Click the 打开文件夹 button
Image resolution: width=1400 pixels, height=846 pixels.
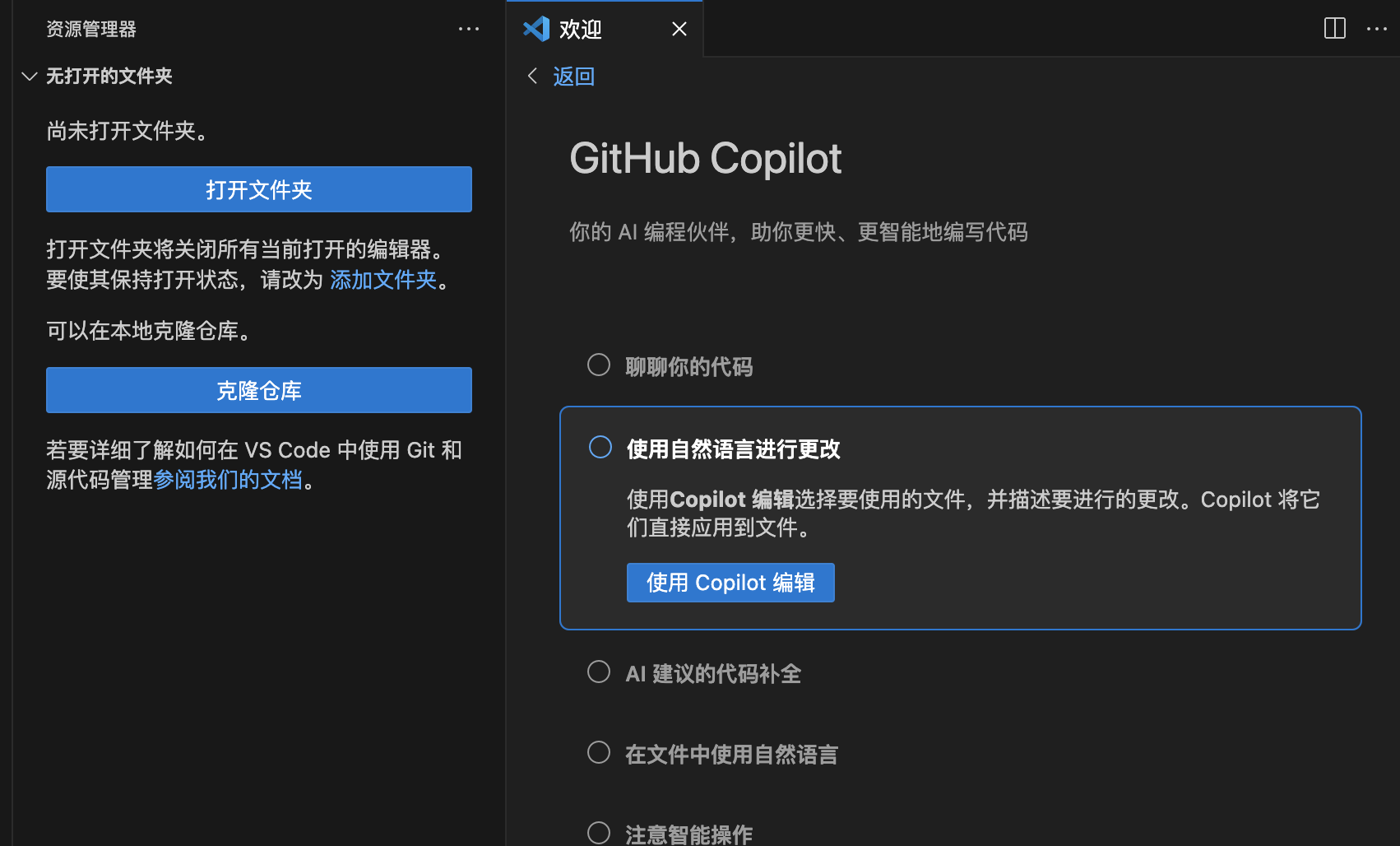[259, 189]
